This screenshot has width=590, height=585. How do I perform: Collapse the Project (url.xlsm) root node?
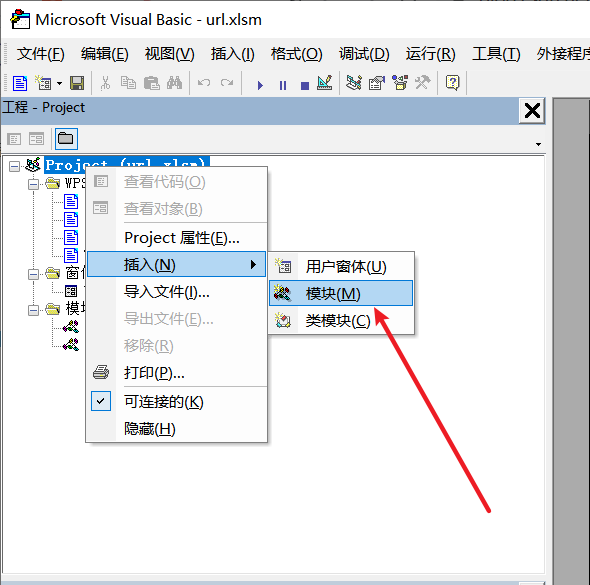(x=14, y=166)
